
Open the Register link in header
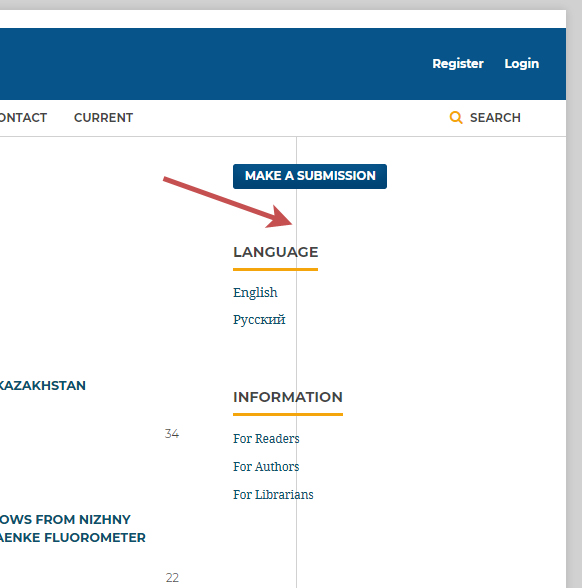pos(458,64)
